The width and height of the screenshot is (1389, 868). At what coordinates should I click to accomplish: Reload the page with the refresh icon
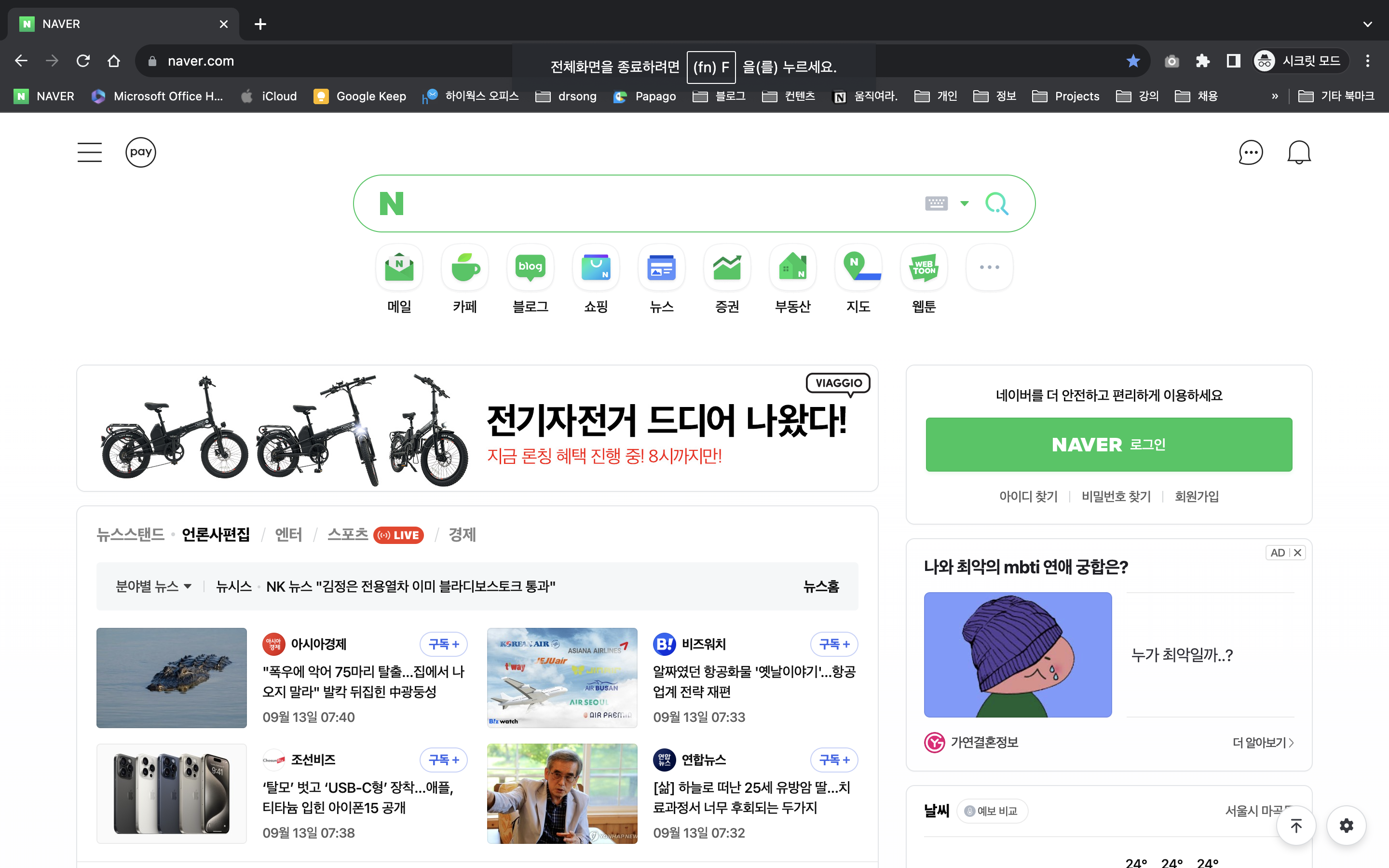pos(83,60)
